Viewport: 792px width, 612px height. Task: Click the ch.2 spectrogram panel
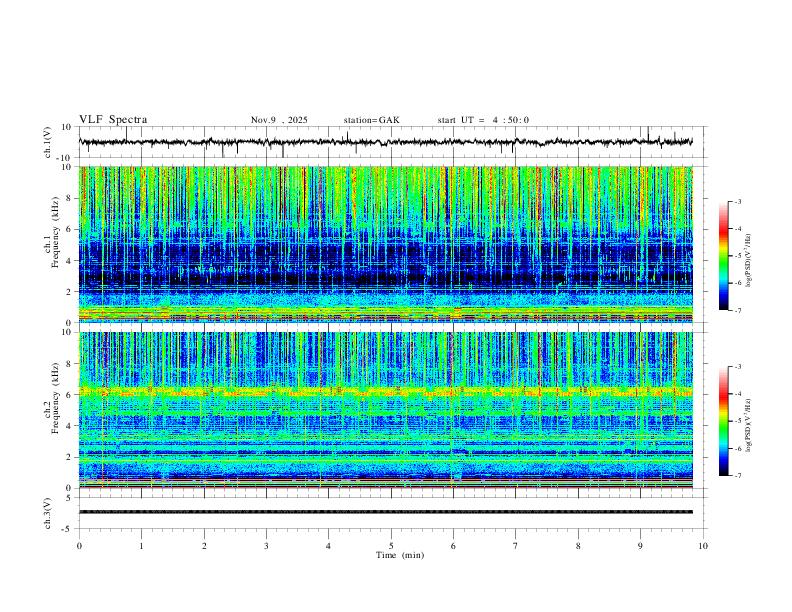pyautogui.click(x=385, y=410)
